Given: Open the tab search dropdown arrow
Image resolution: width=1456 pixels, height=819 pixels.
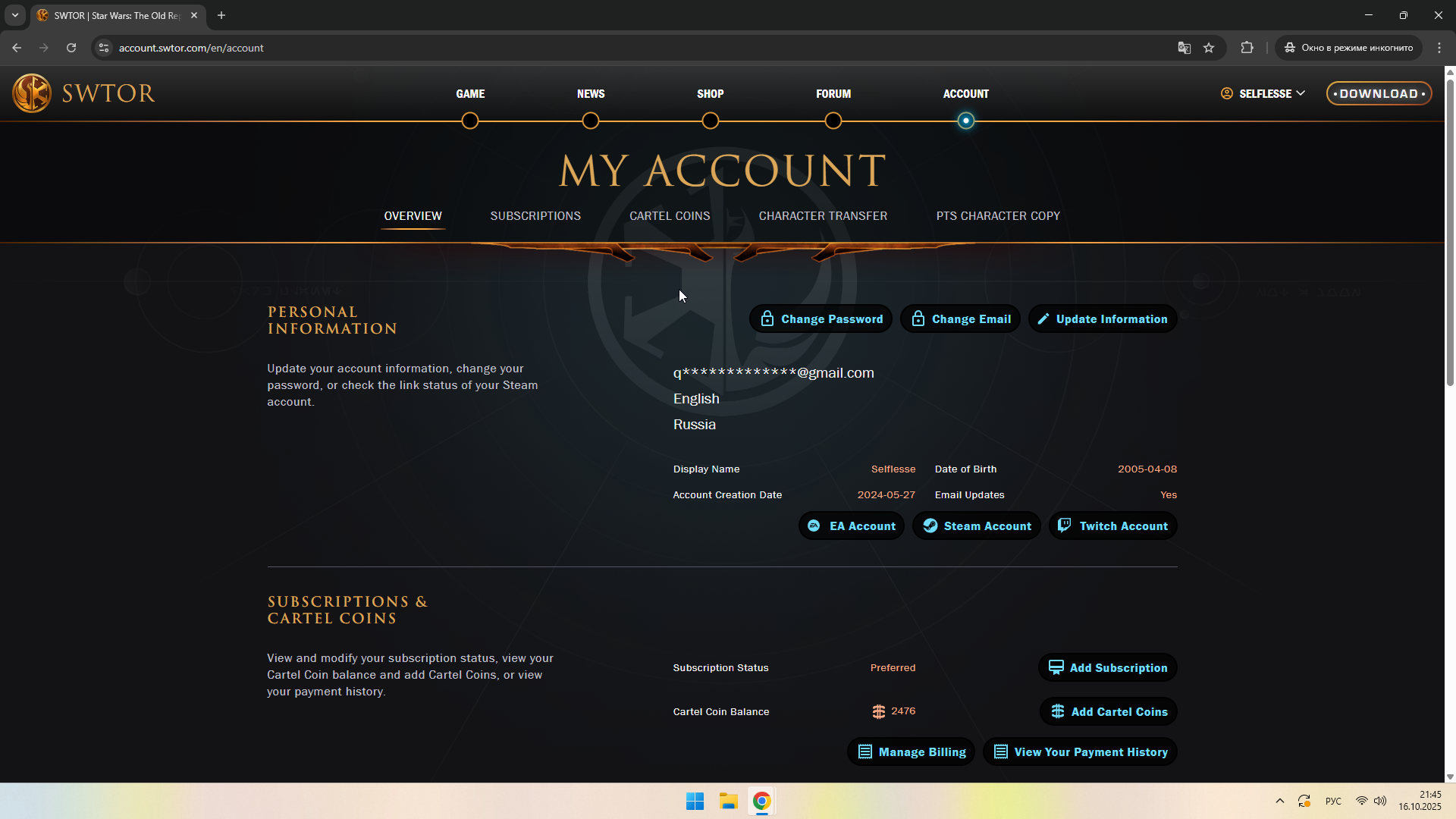Looking at the screenshot, I should (14, 15).
